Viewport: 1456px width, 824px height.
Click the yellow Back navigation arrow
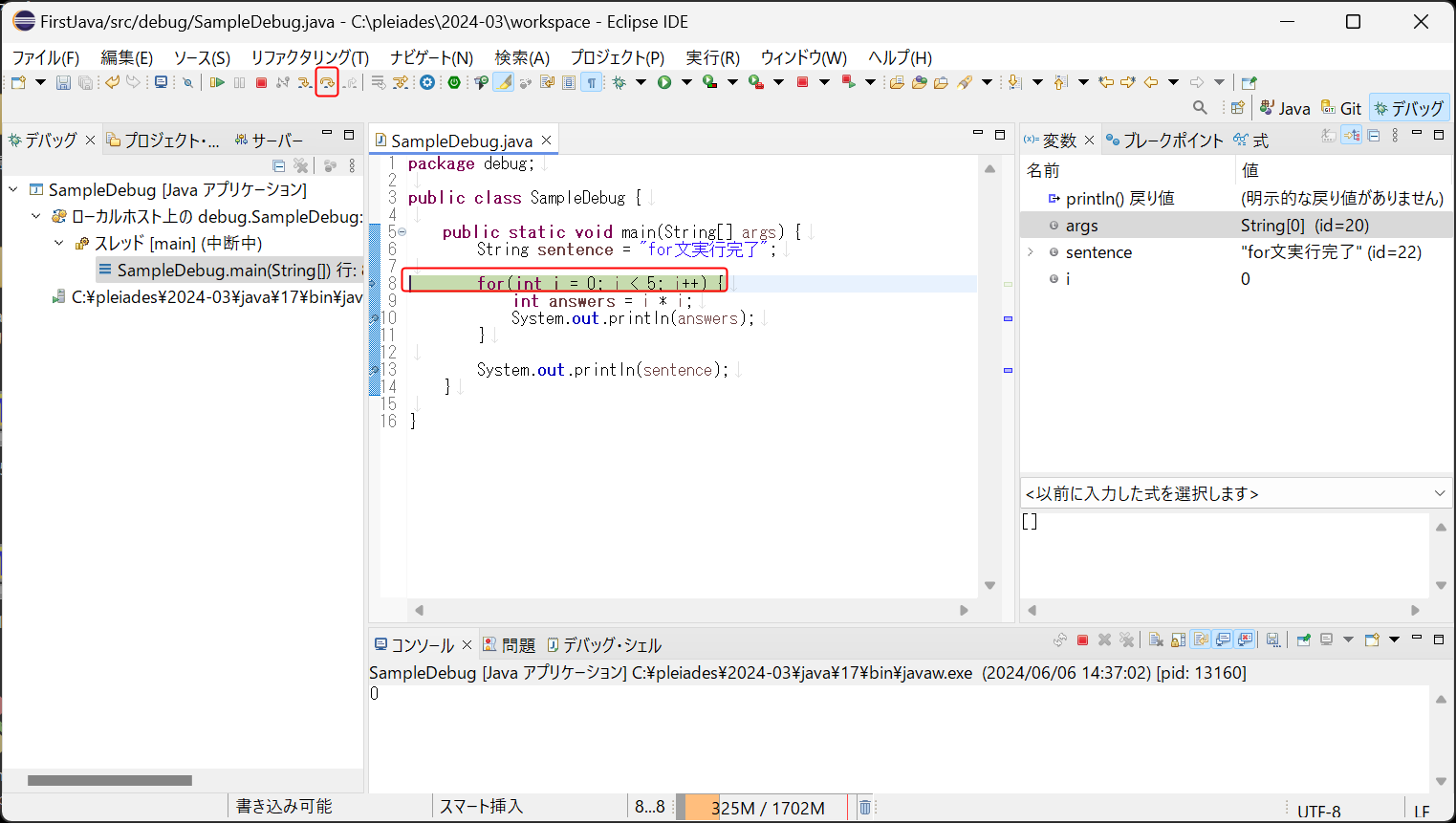(x=1151, y=82)
